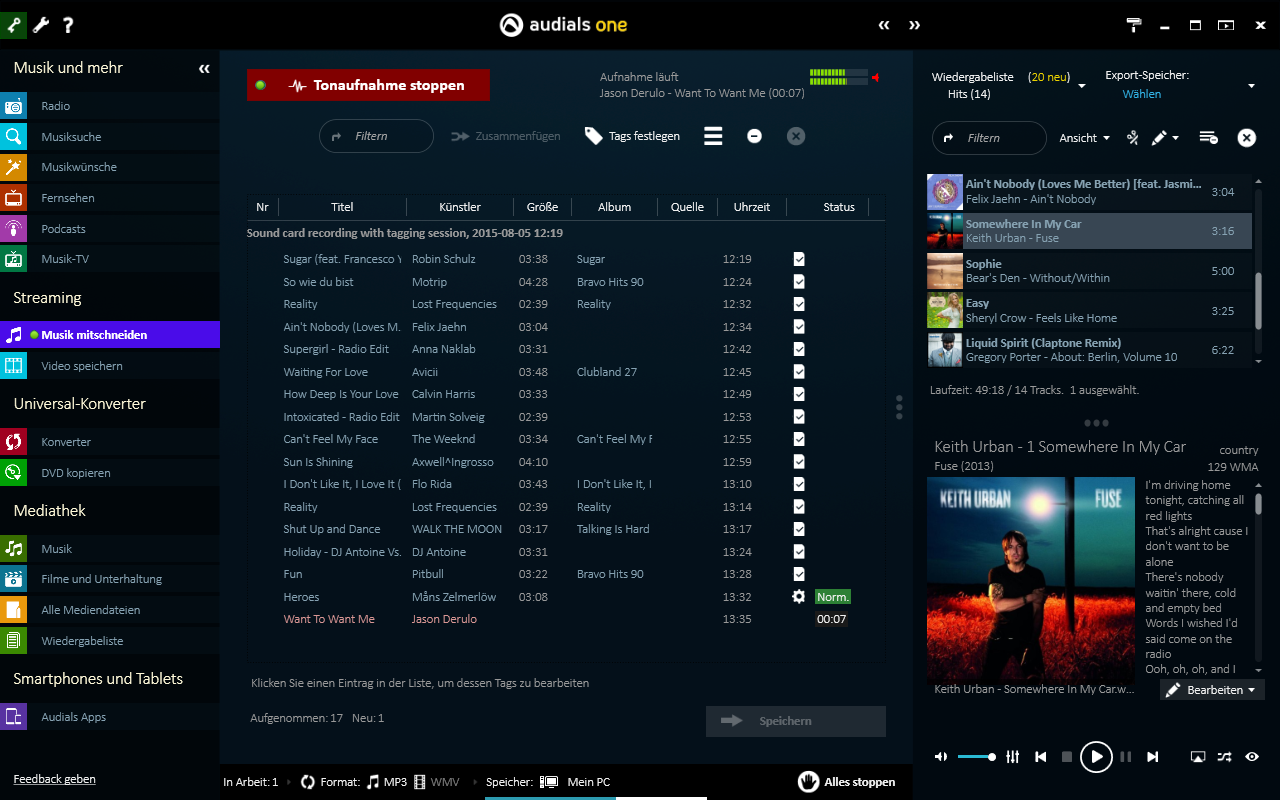This screenshot has height=800, width=1280.
Task: Open the Export-Speicher dropdown arrow
Action: point(1251,86)
